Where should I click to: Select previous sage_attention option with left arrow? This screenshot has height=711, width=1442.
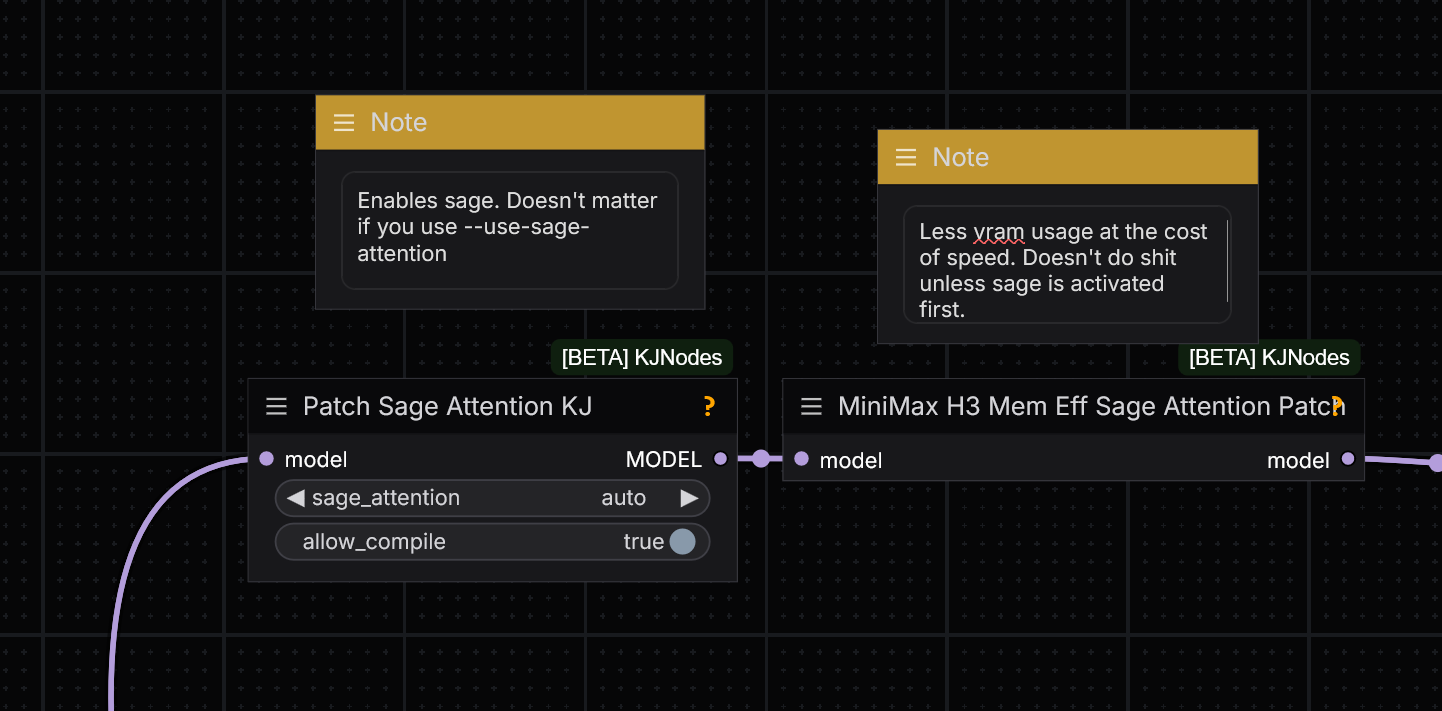click(x=295, y=498)
